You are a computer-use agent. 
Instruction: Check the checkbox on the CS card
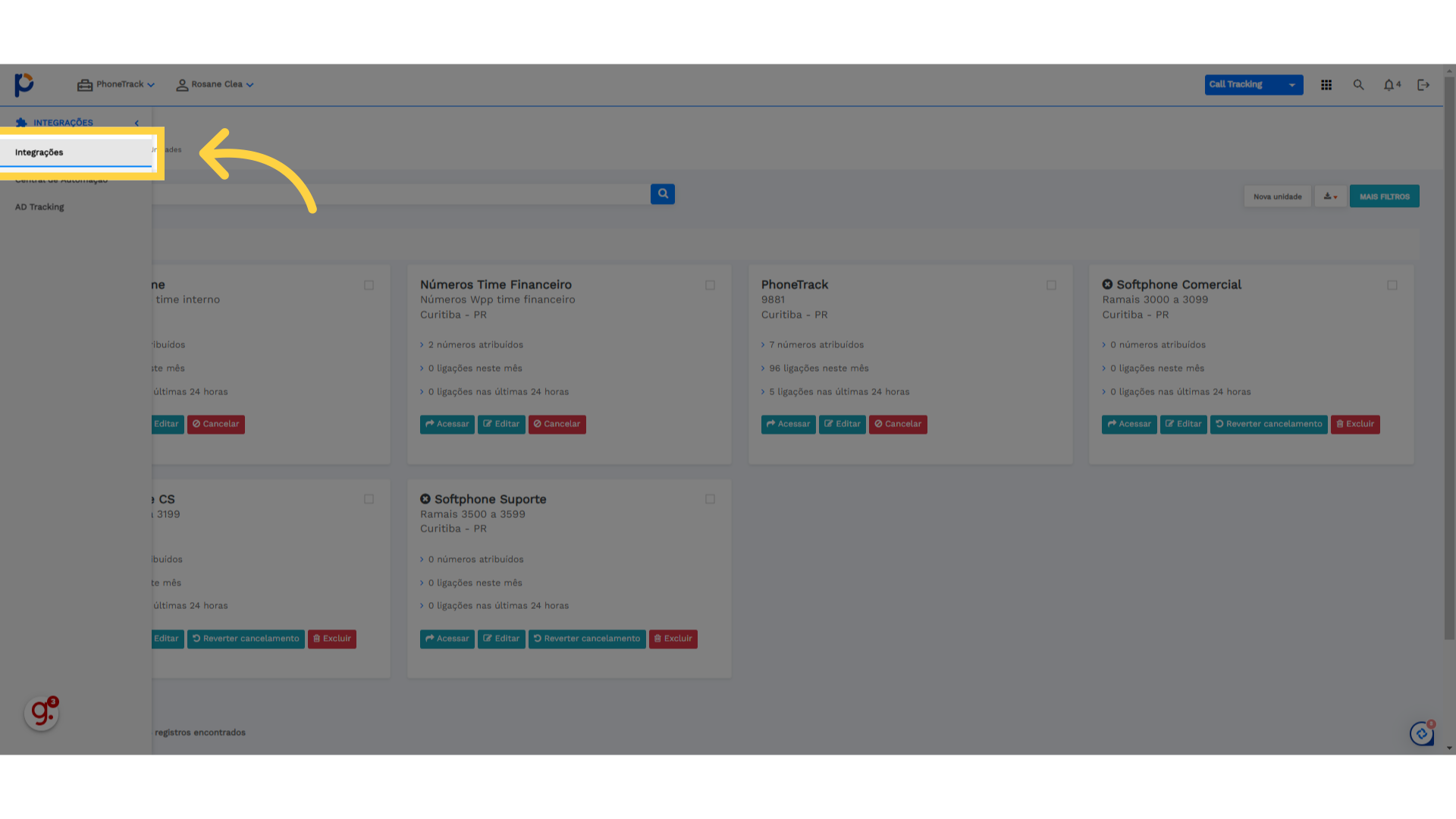pos(369,499)
